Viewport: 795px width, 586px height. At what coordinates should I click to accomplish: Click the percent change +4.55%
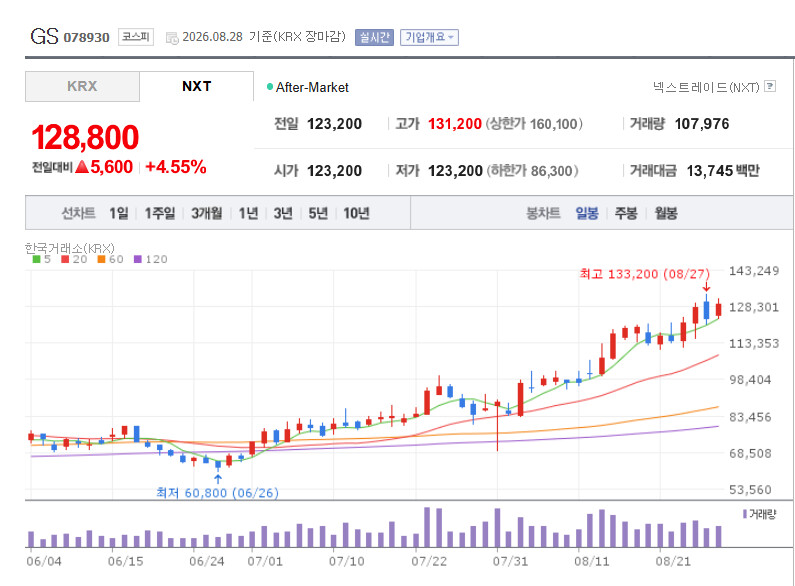pos(175,167)
